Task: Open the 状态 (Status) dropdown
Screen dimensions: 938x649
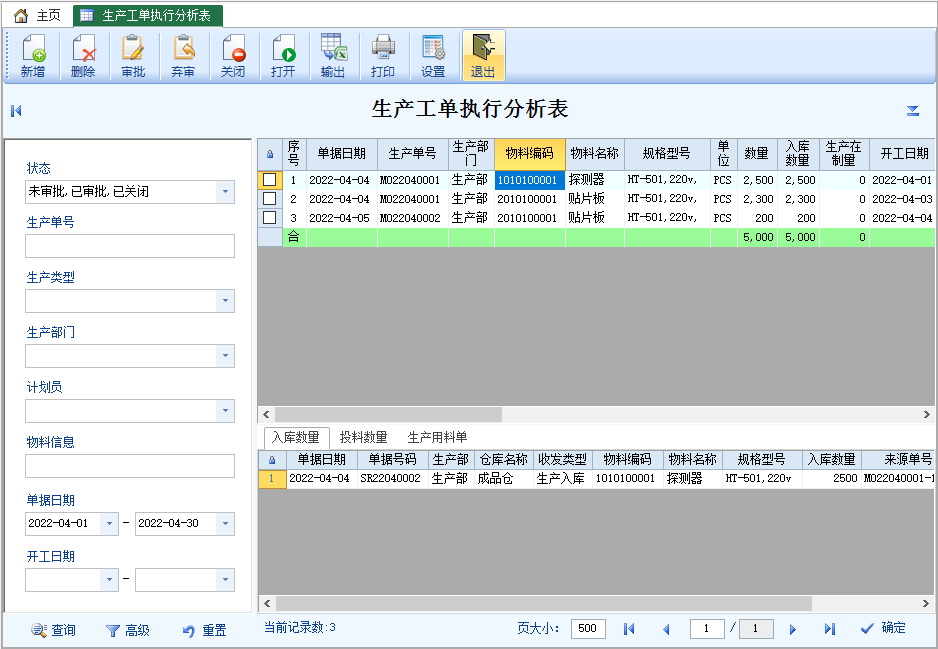Action: pyautogui.click(x=225, y=192)
